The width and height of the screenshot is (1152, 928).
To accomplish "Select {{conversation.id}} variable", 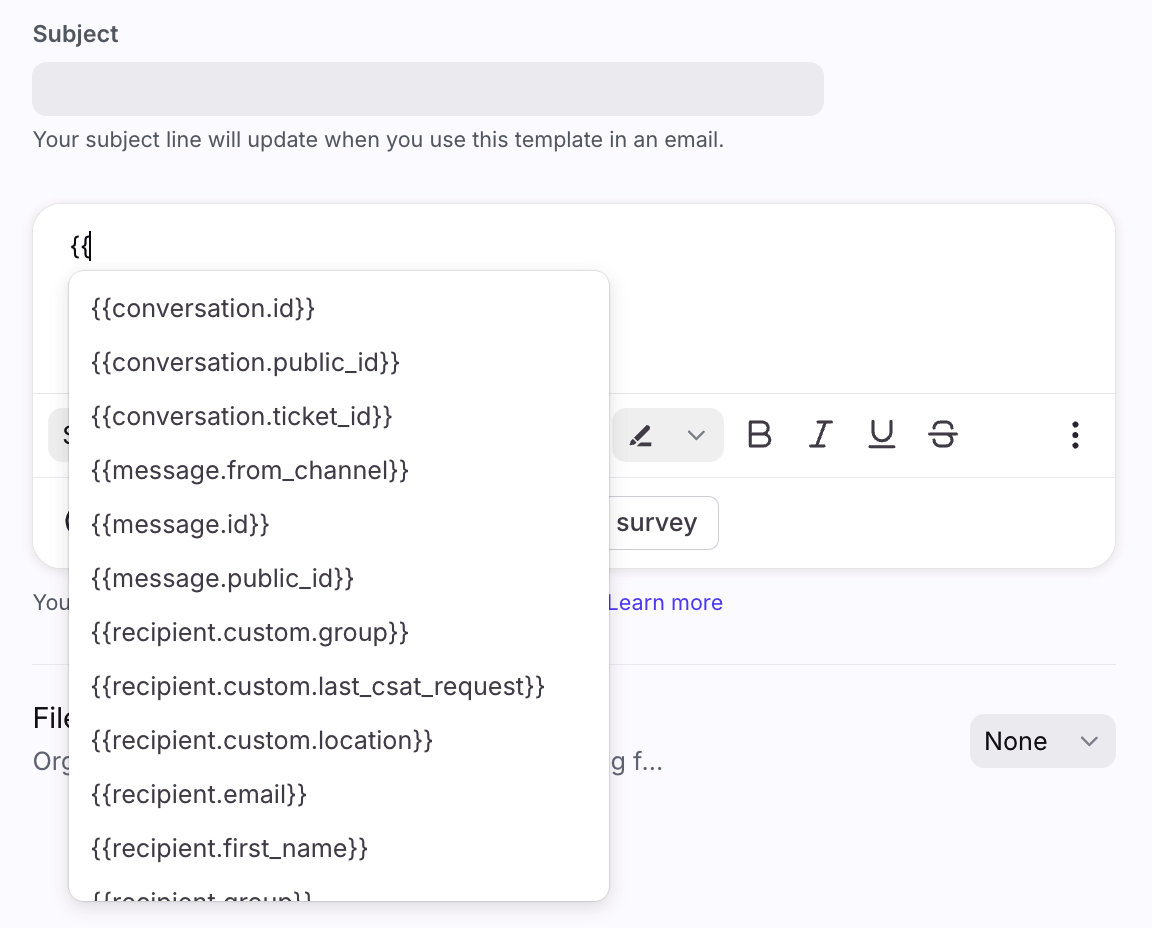I will click(x=203, y=308).
